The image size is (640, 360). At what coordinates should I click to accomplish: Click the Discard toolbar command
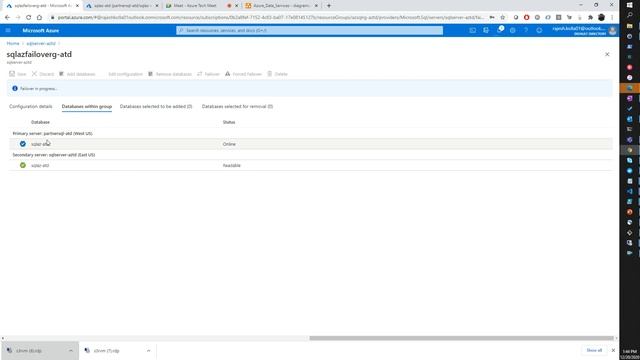pyautogui.click(x=43, y=74)
